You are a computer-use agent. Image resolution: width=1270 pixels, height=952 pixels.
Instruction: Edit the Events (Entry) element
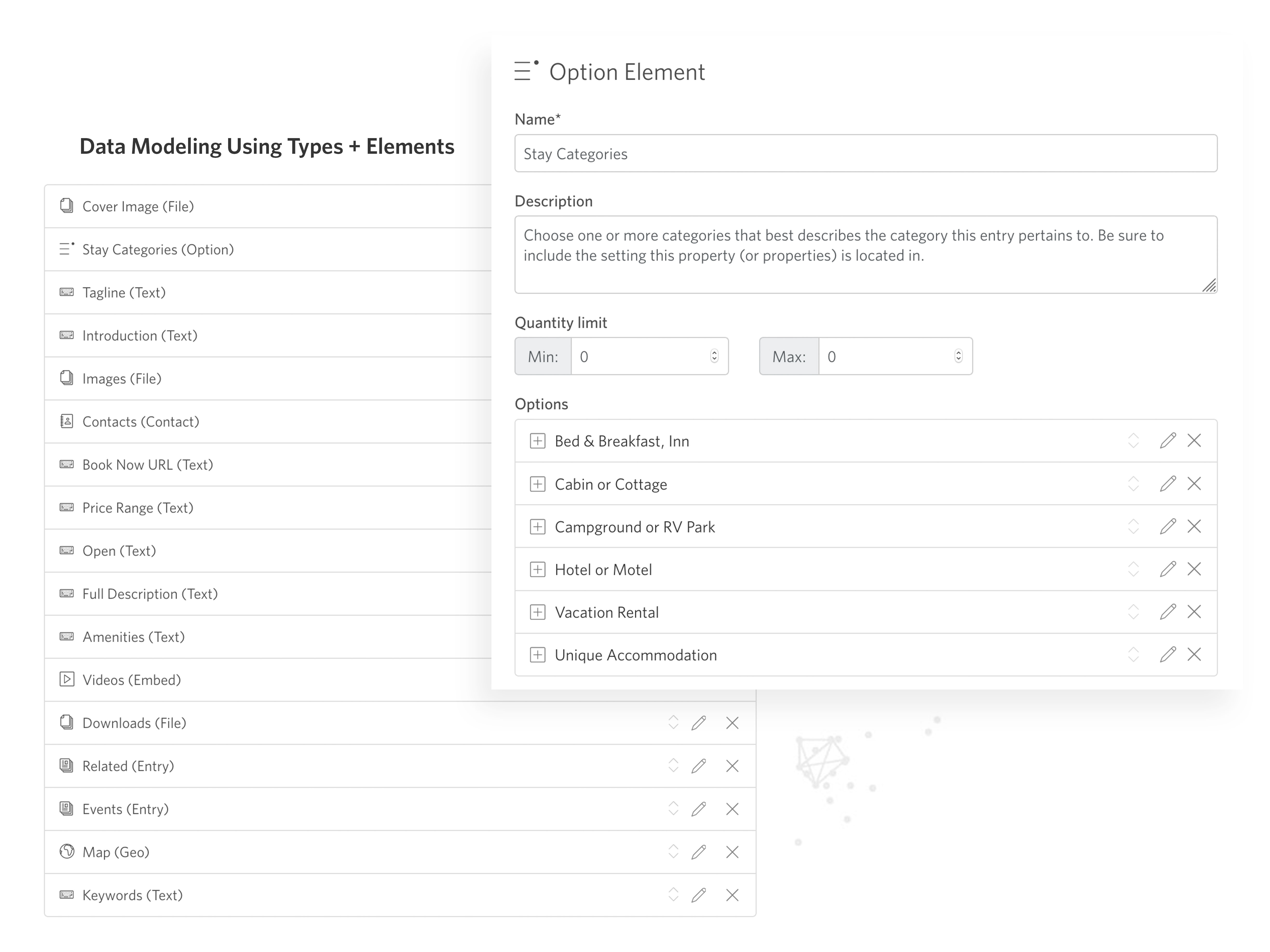(x=699, y=809)
